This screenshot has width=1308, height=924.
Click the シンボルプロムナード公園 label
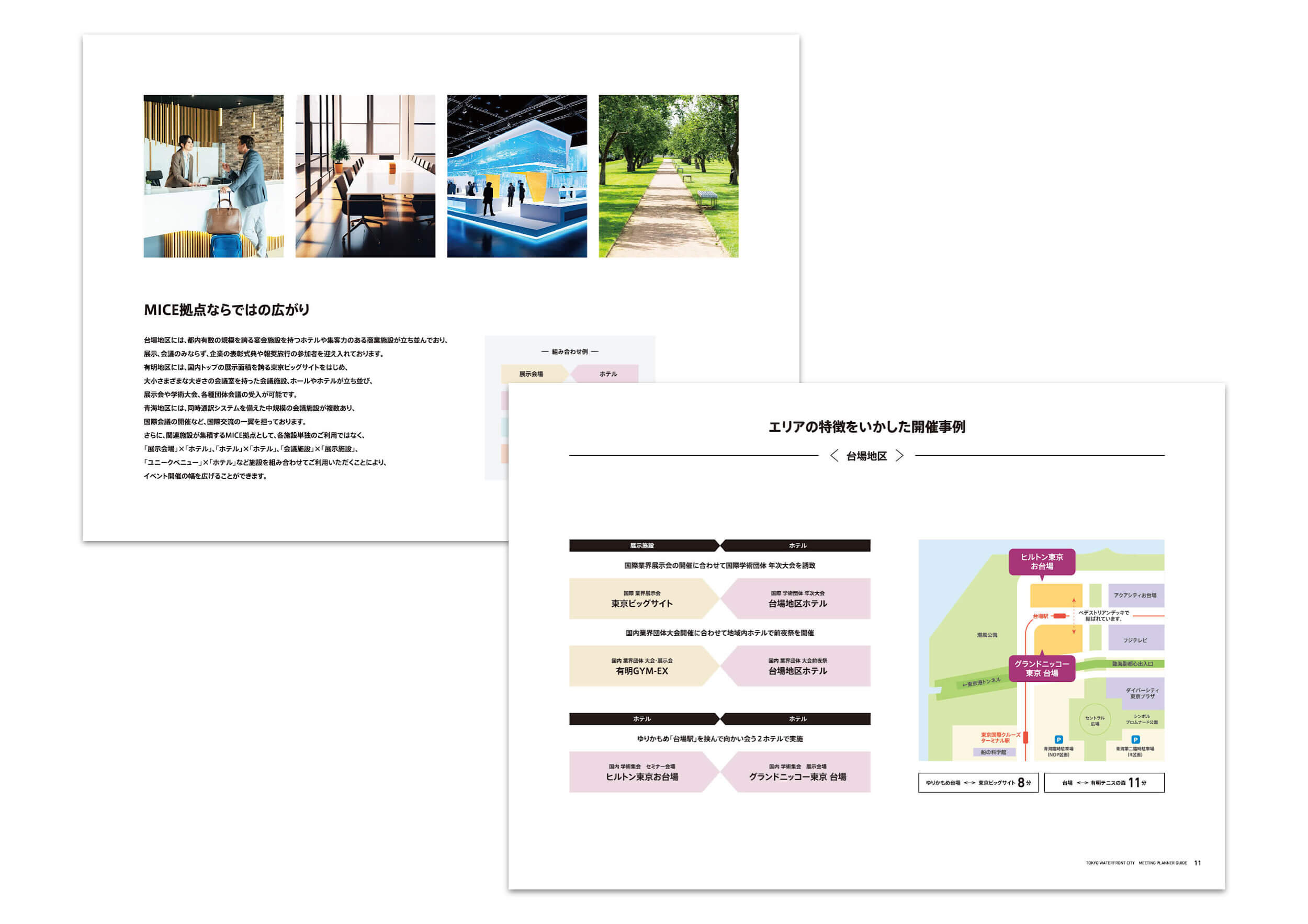tap(1141, 719)
